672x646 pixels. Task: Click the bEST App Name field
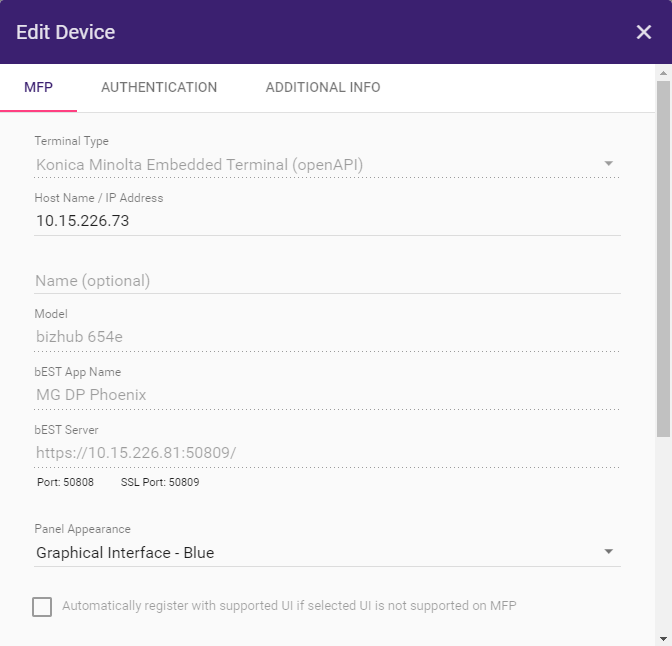327,395
